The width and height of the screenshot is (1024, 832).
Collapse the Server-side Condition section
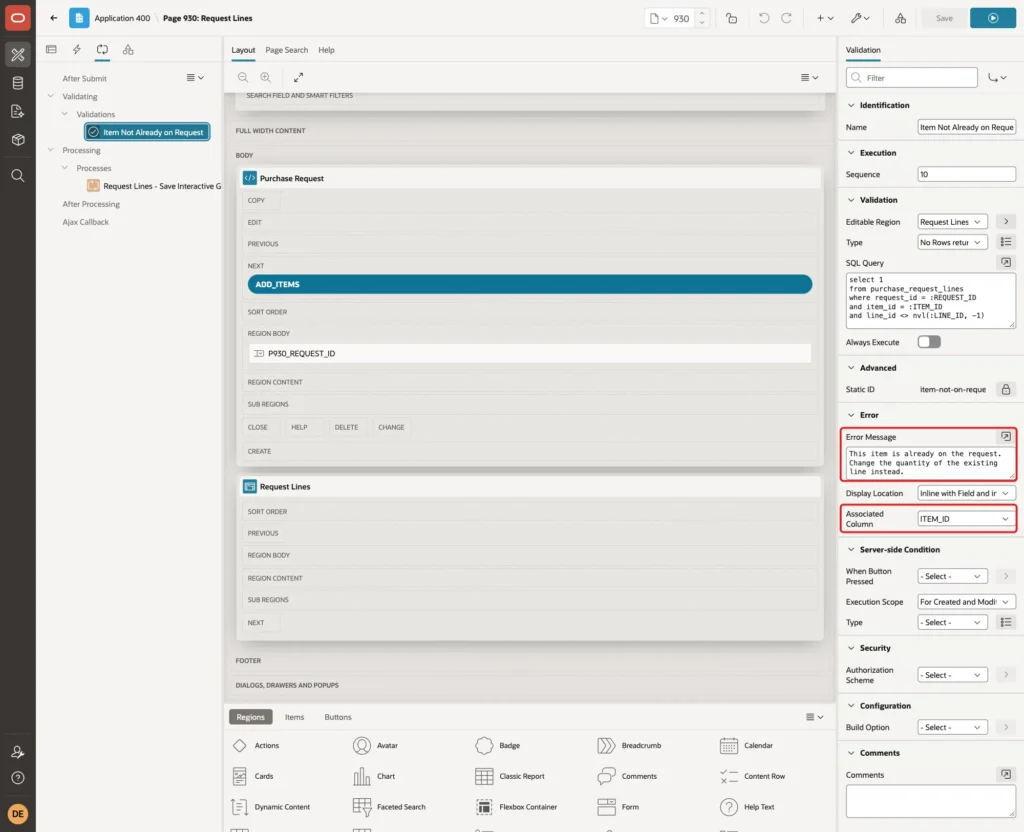pos(850,549)
